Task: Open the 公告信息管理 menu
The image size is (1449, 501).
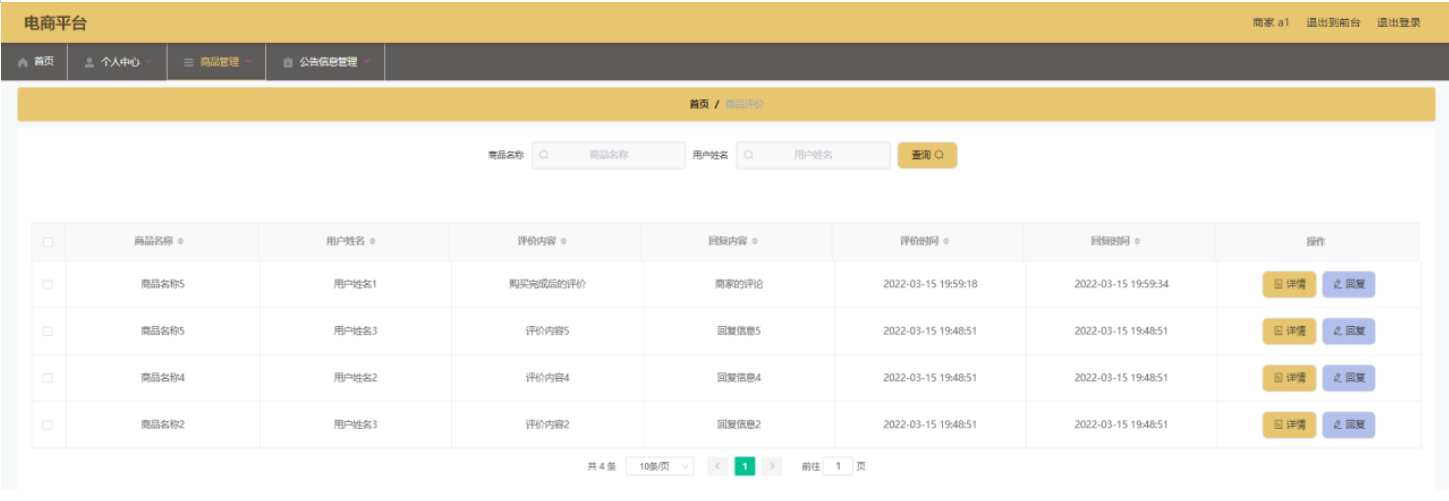Action: tap(326, 62)
